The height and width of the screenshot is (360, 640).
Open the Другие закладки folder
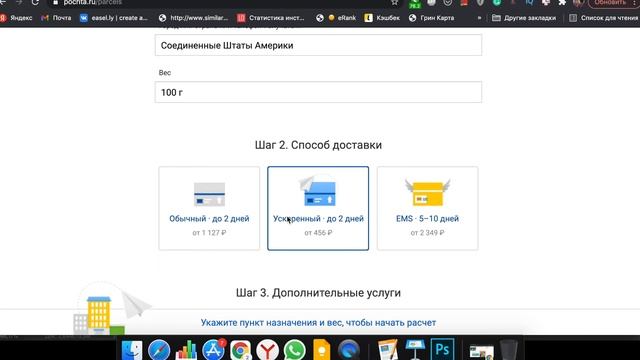coord(524,18)
